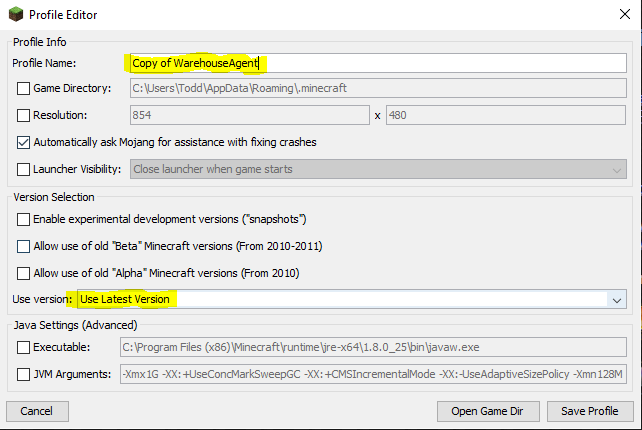Enable experimental development snapshots option

(24, 219)
